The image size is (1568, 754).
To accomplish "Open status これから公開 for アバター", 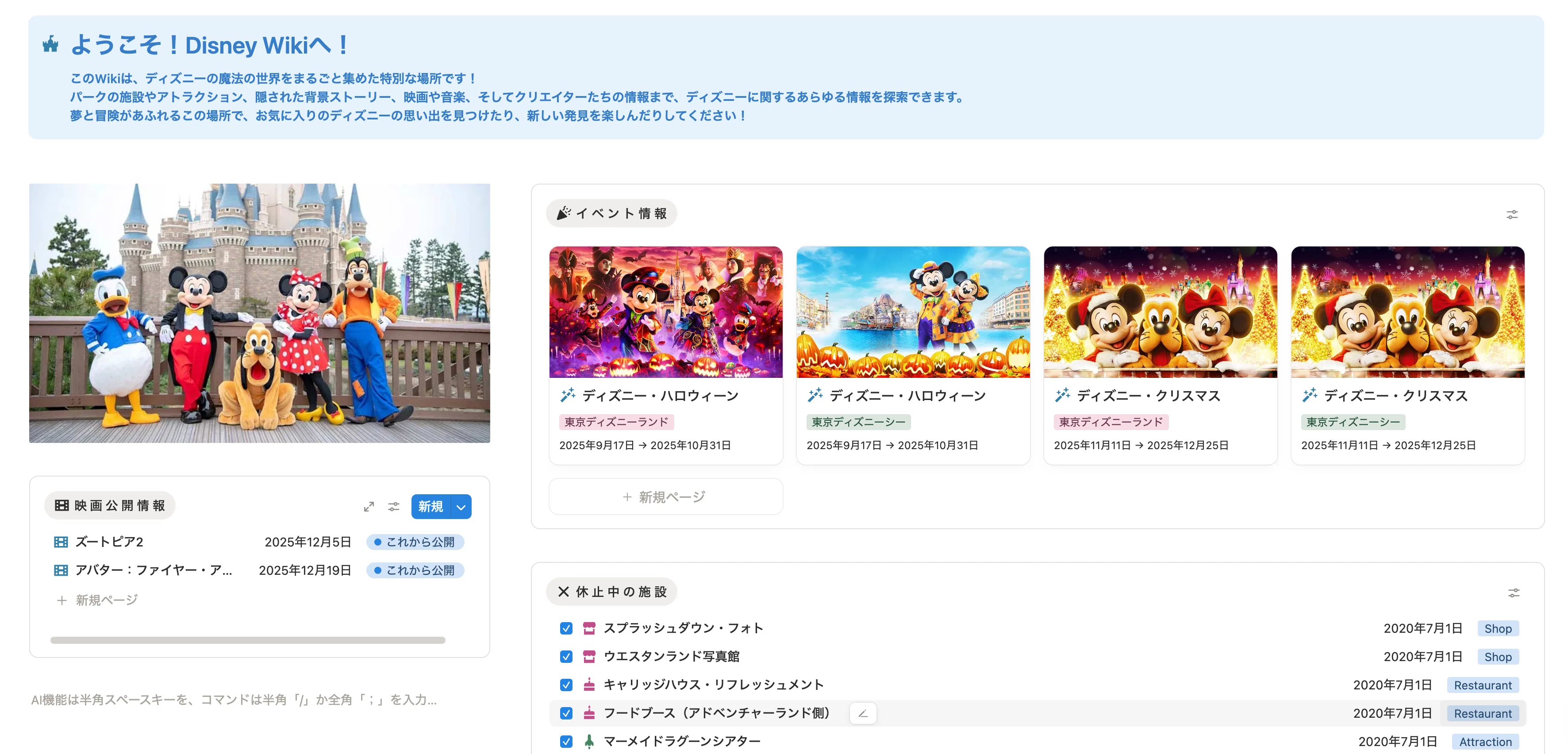I will coord(415,570).
